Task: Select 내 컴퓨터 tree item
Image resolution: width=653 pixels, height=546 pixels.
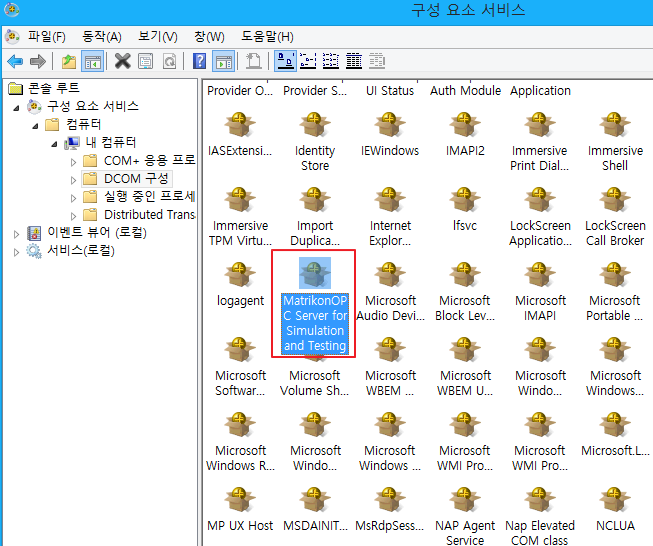Action: coord(110,142)
